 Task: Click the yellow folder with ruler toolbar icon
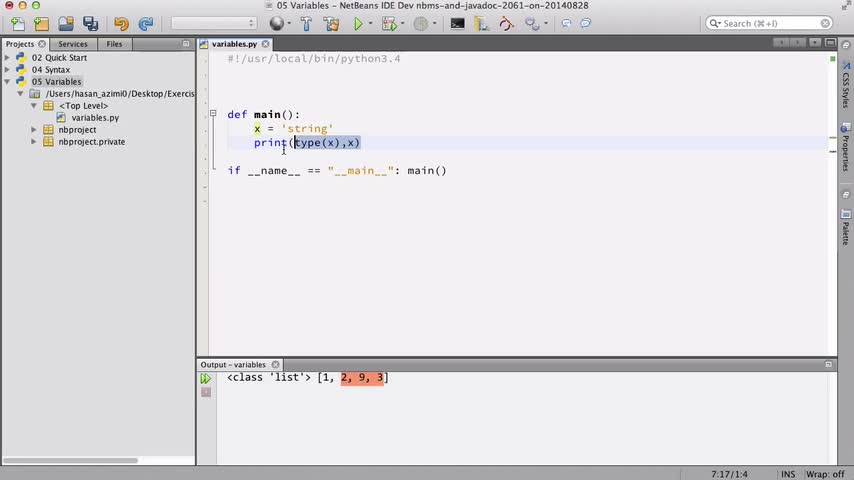pos(481,23)
